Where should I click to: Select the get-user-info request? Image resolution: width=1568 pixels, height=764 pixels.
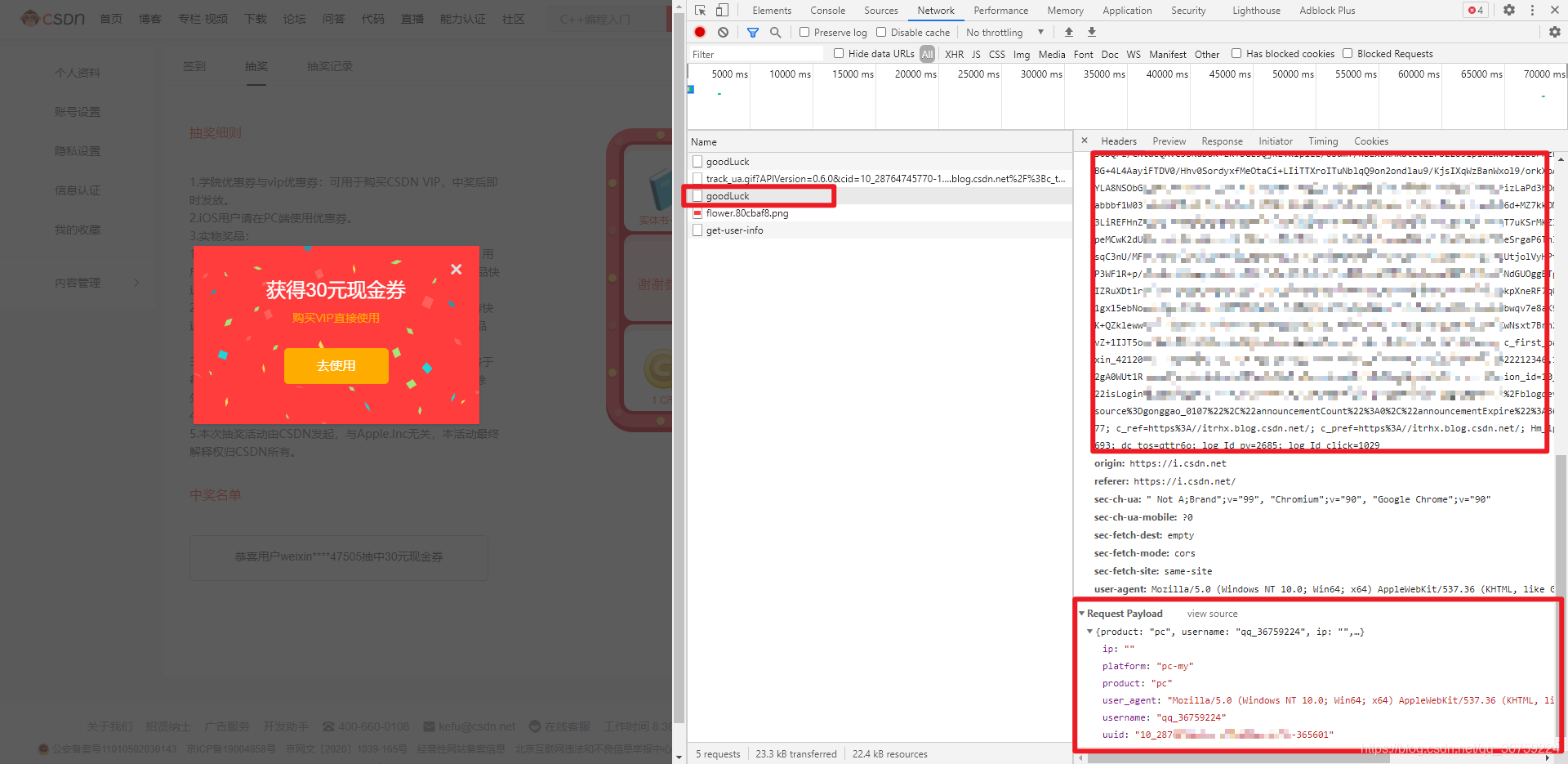880,230
